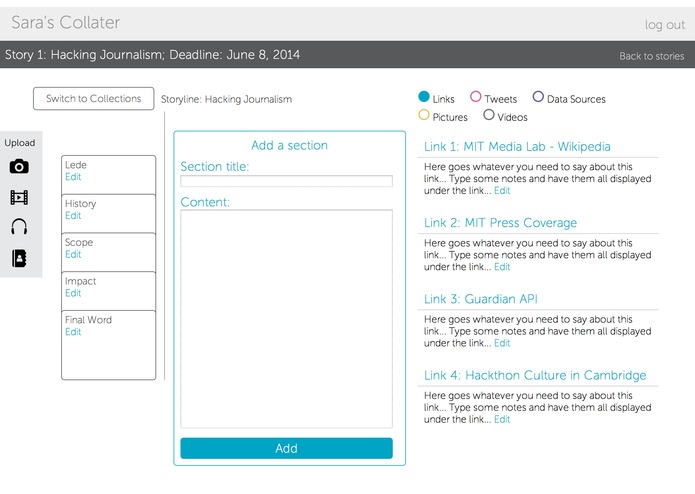Edit notes under Hackthon Culture link
The height and width of the screenshot is (494, 695).
[502, 419]
